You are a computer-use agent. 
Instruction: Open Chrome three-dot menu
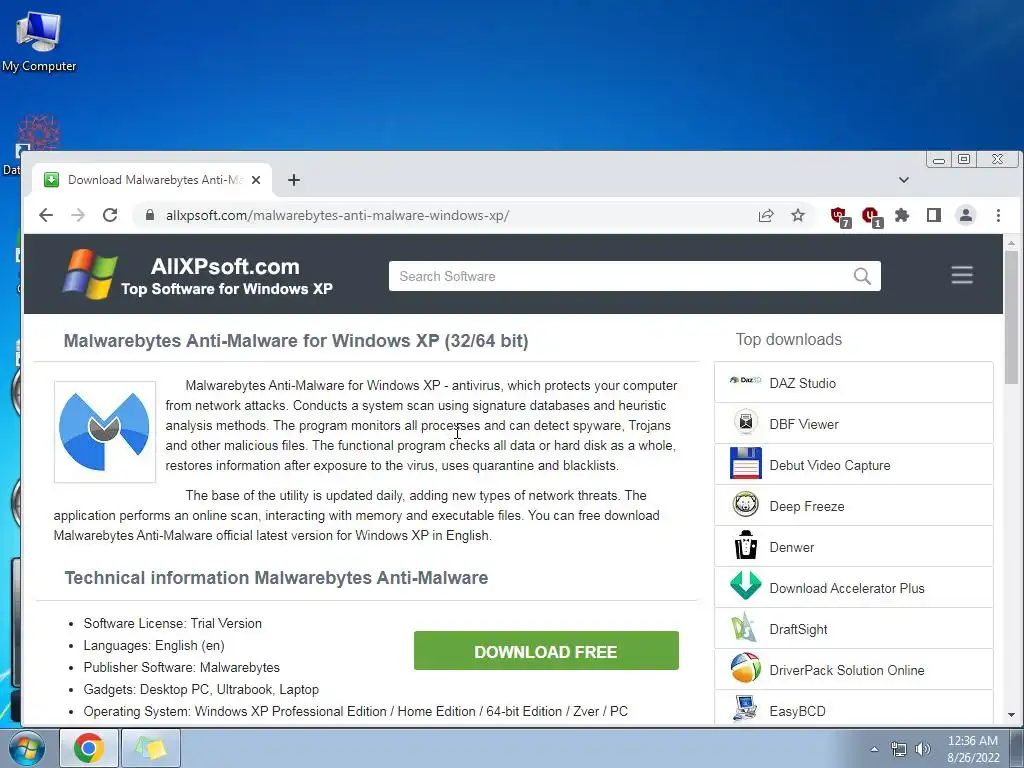998,215
